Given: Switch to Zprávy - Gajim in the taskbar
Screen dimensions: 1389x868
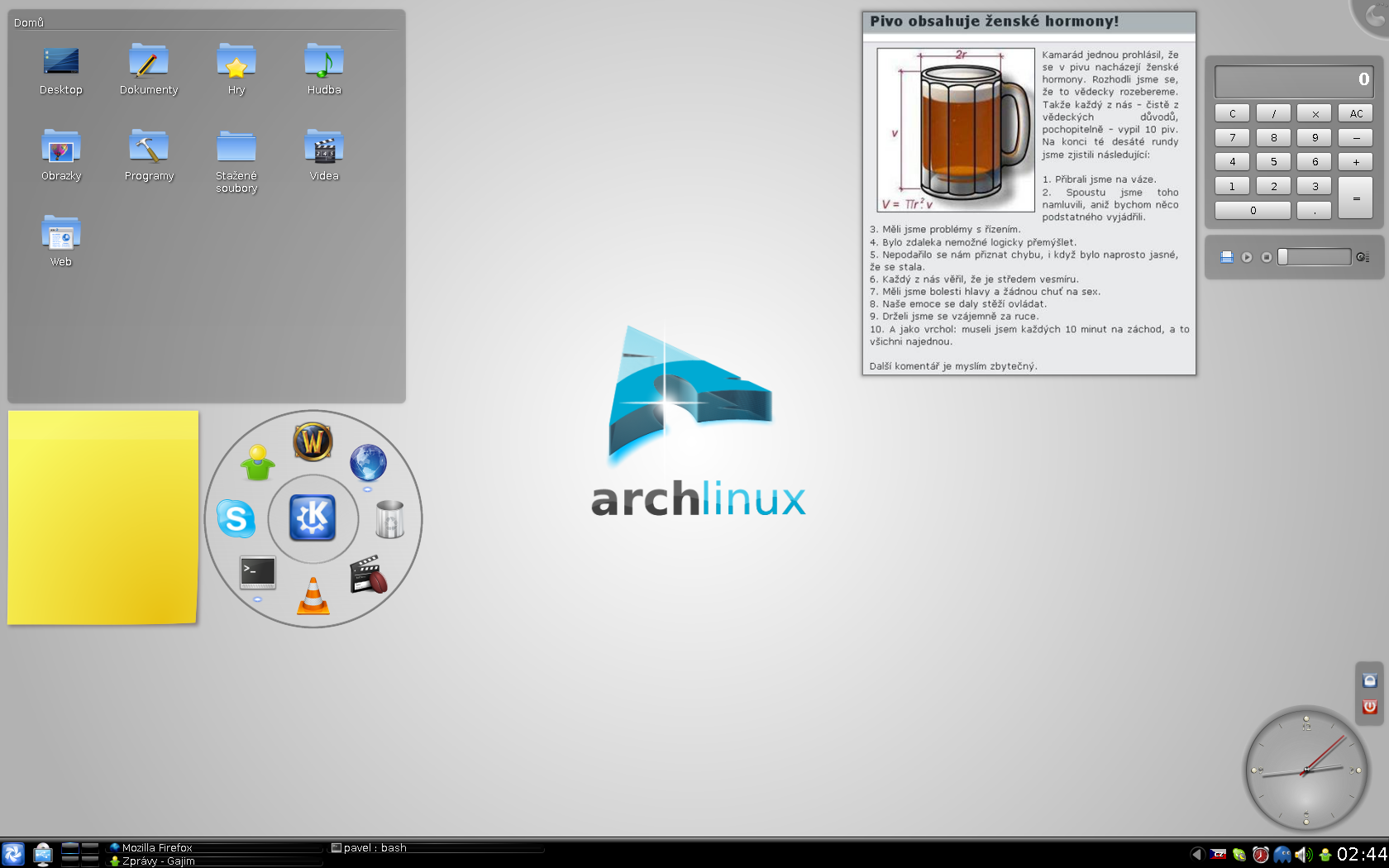Looking at the screenshot, I should coord(215,861).
